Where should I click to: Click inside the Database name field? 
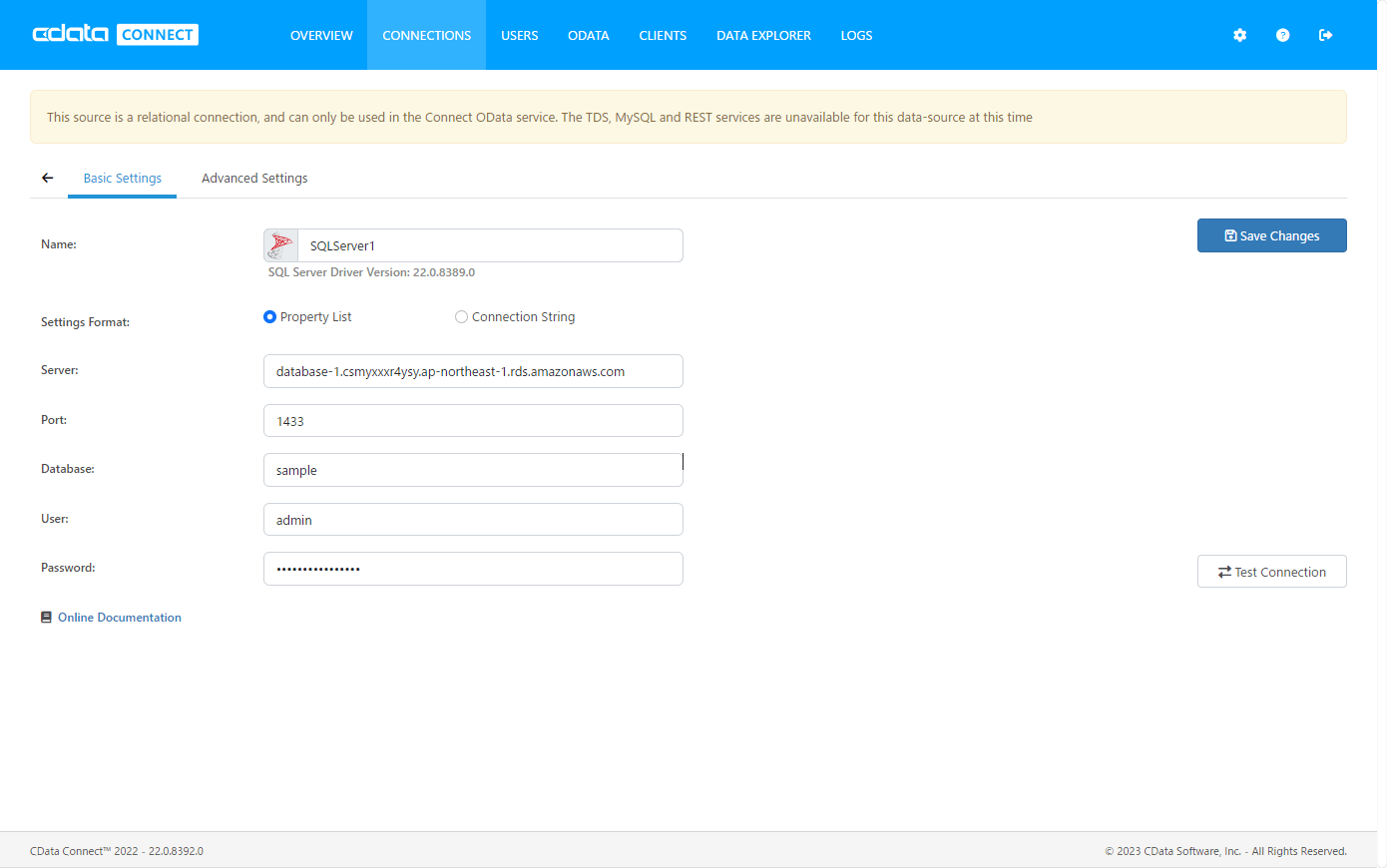473,469
